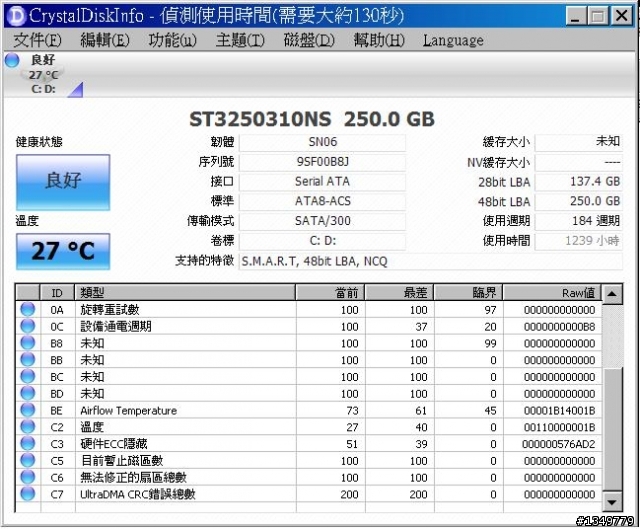Click the standard field ATA8-ACS
This screenshot has height=529, width=640.
(x=322, y=201)
